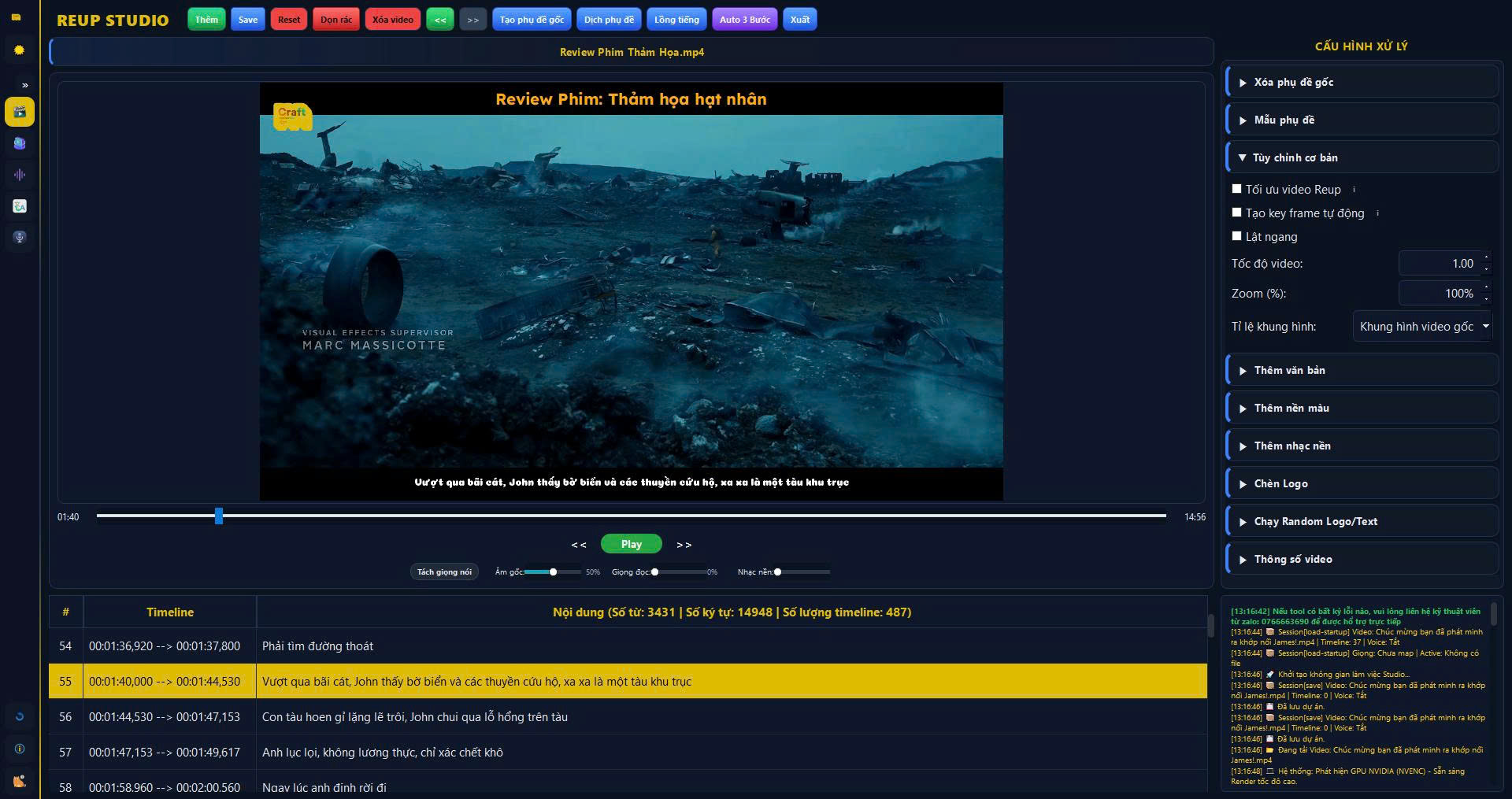Image resolution: width=1512 pixels, height=799 pixels.
Task: Click subtitle table vertical scrollbar
Action: [1211, 626]
